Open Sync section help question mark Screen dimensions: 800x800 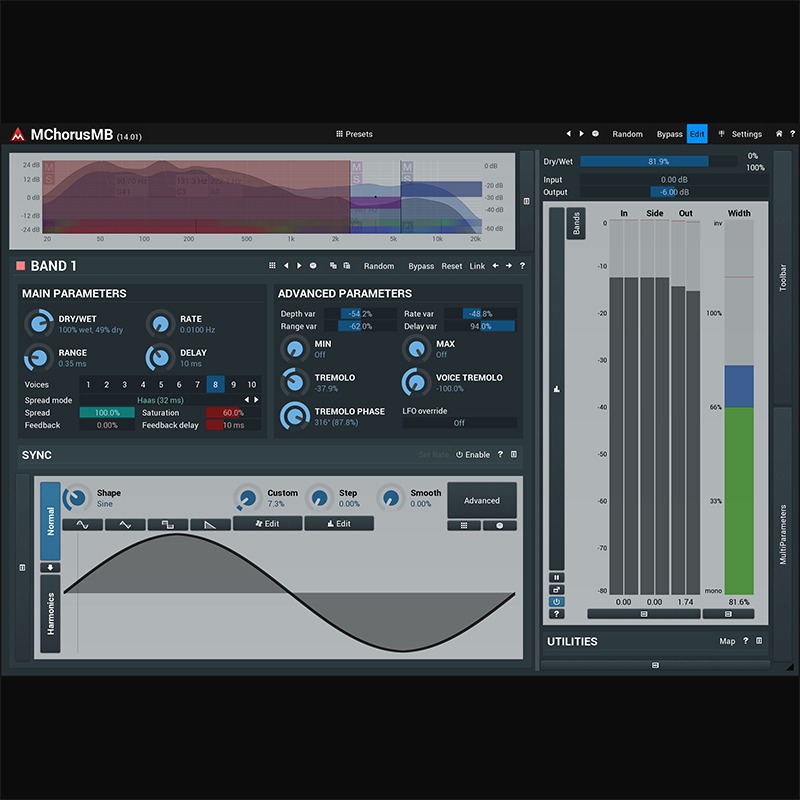click(x=500, y=454)
